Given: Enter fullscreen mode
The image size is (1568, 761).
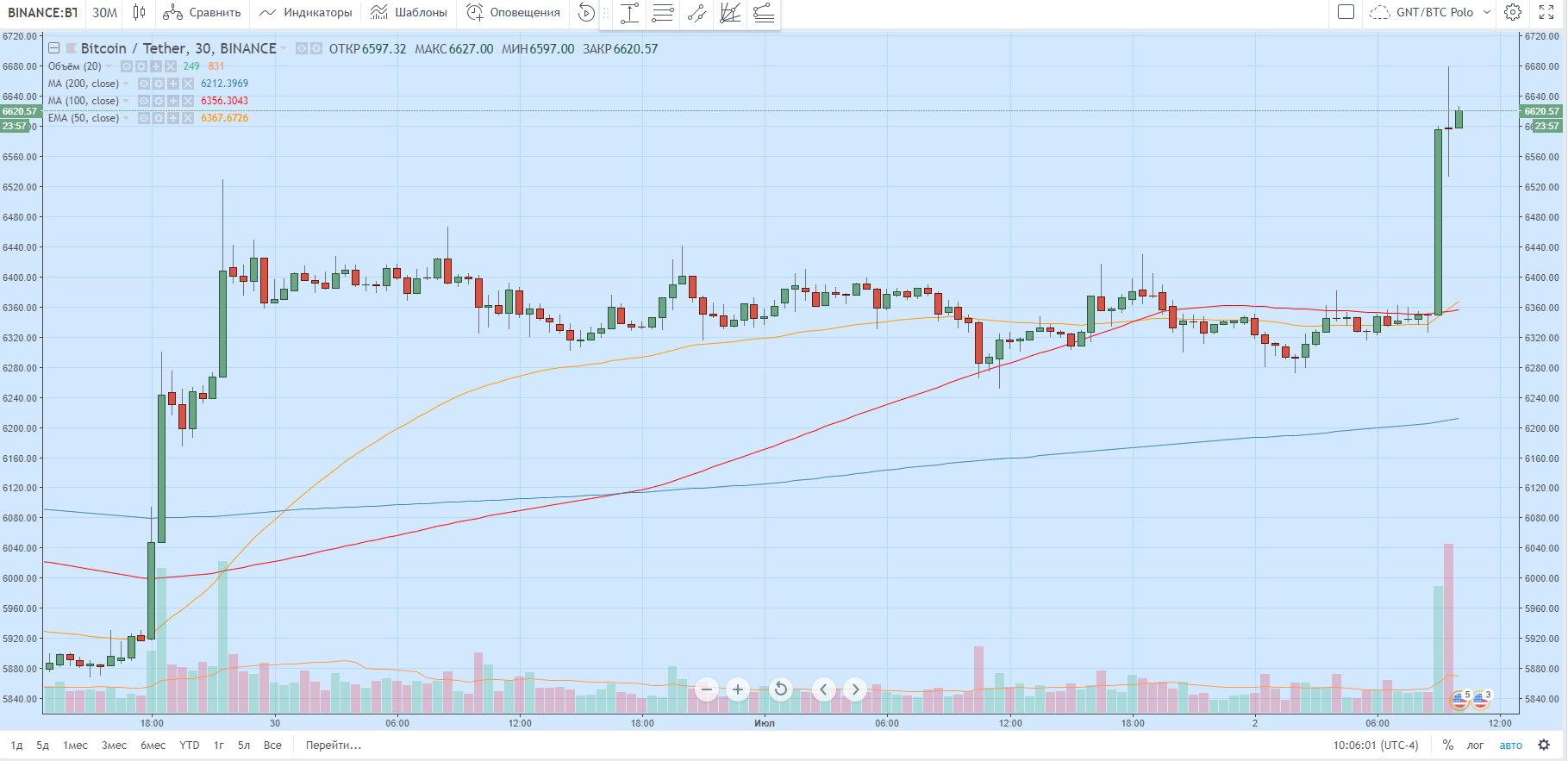Looking at the screenshot, I should (1546, 12).
